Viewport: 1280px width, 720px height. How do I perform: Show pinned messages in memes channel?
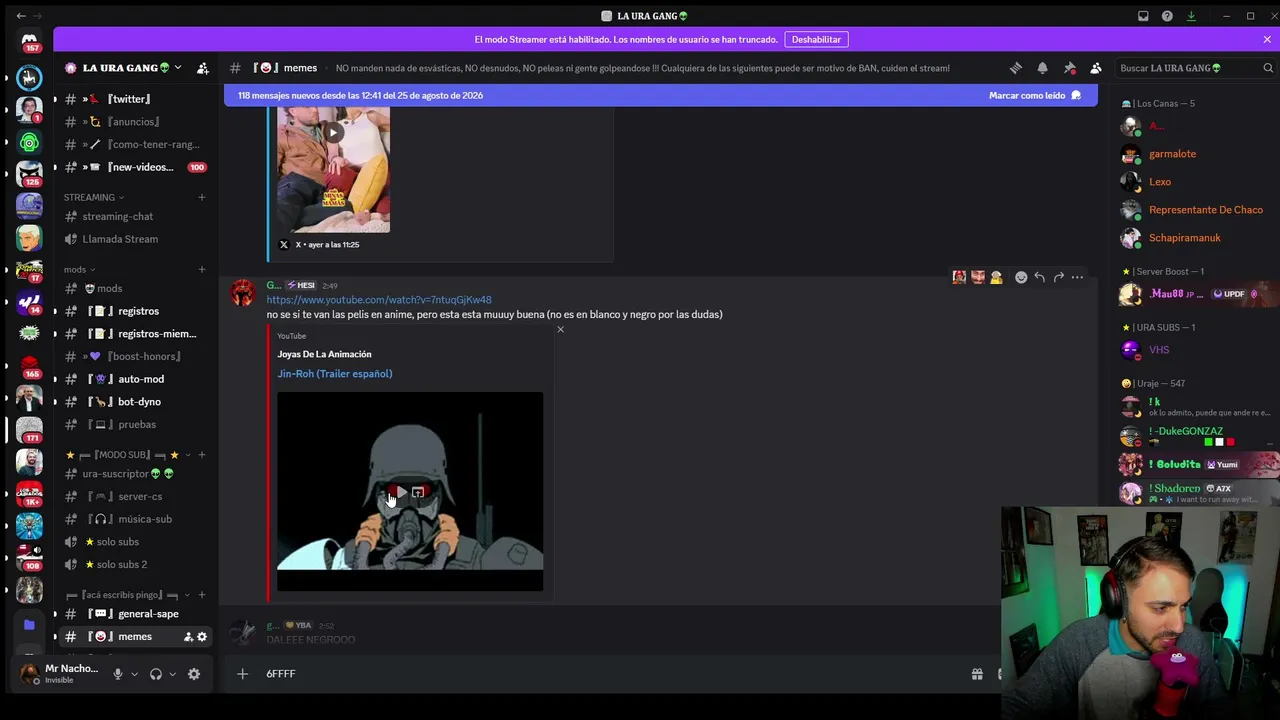1069,68
